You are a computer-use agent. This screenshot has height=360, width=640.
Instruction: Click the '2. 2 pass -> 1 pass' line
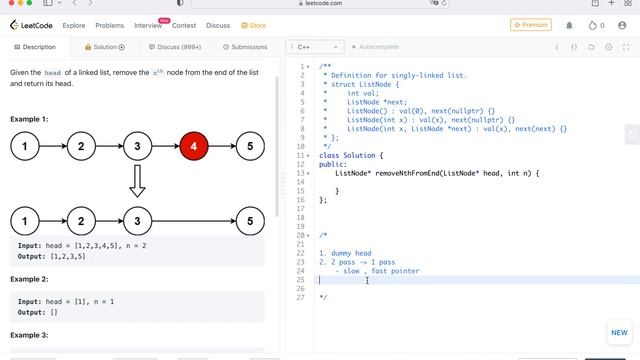[357, 262]
